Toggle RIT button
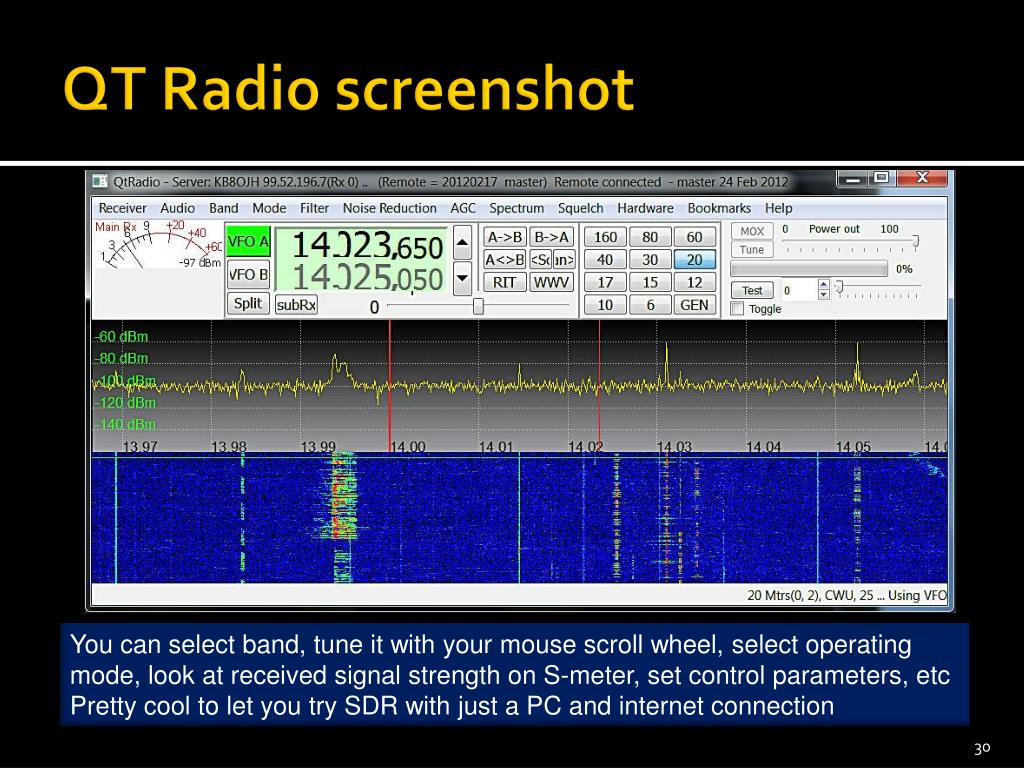 [505, 283]
